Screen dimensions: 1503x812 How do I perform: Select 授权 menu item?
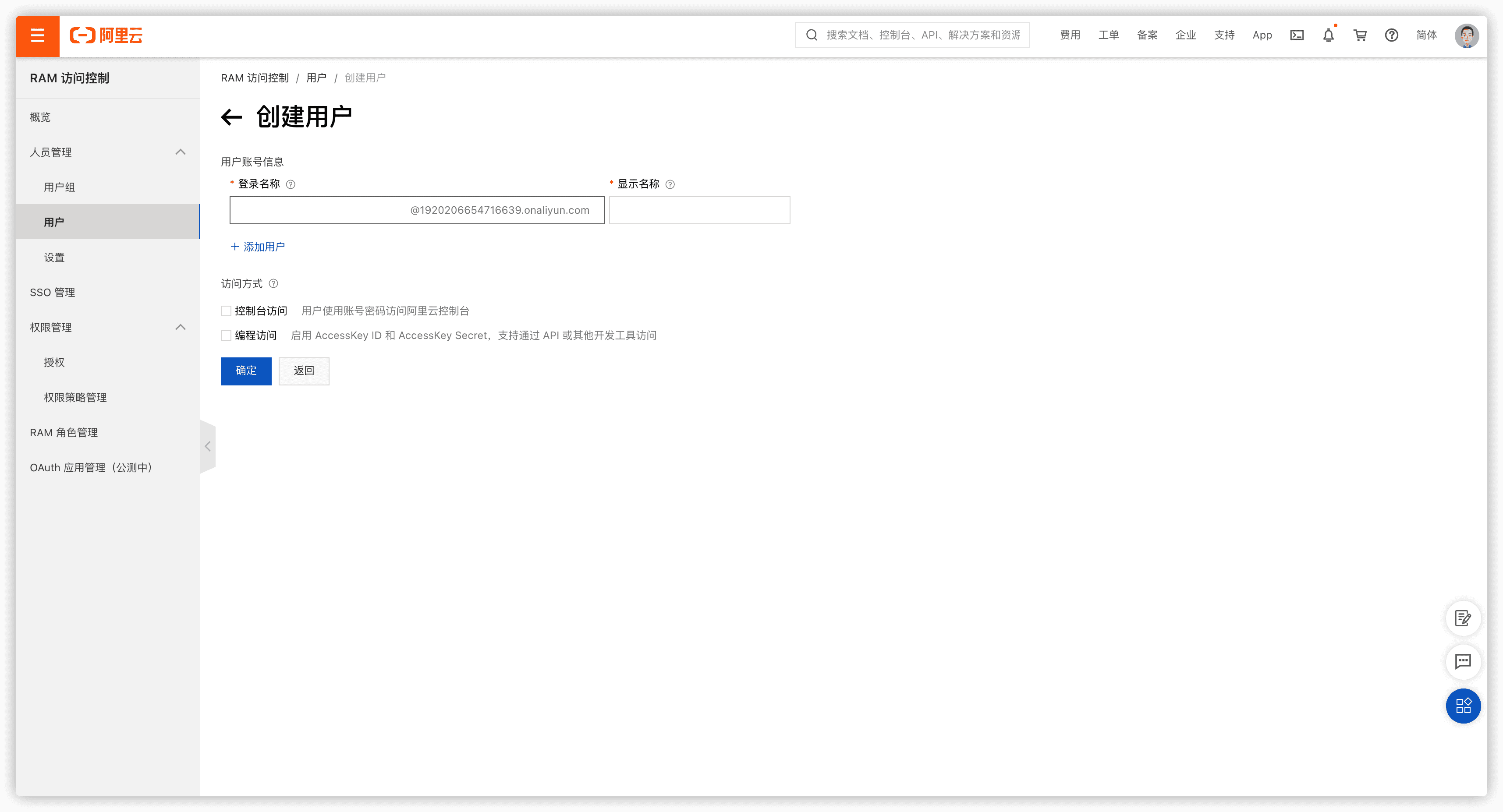tap(53, 362)
